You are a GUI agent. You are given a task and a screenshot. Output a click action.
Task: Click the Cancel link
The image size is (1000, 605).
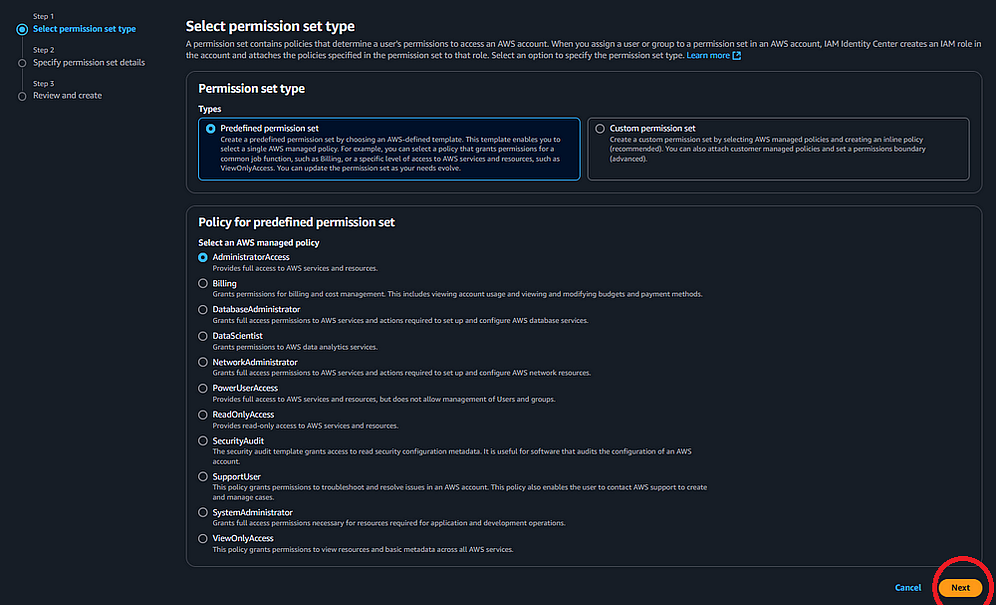point(908,588)
